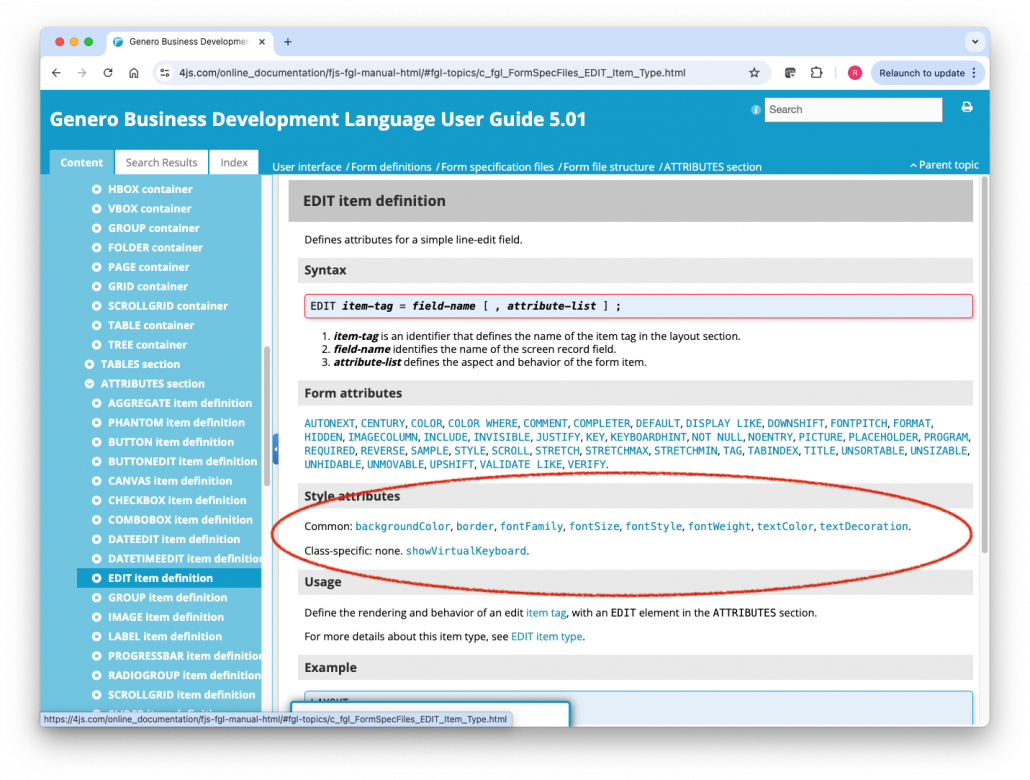The width and height of the screenshot is (1030, 780).
Task: Open PAGE container topic
Action: pyautogui.click(x=148, y=267)
